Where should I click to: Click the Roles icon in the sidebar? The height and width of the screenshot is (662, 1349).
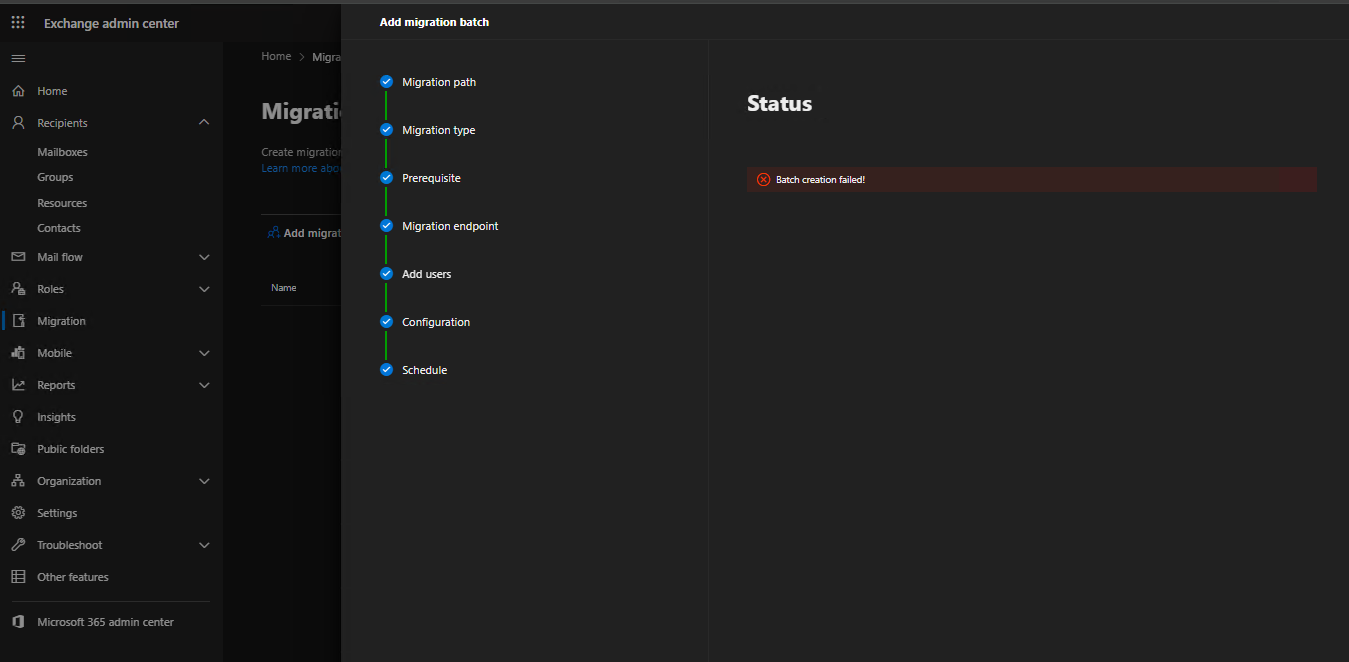pyautogui.click(x=17, y=289)
